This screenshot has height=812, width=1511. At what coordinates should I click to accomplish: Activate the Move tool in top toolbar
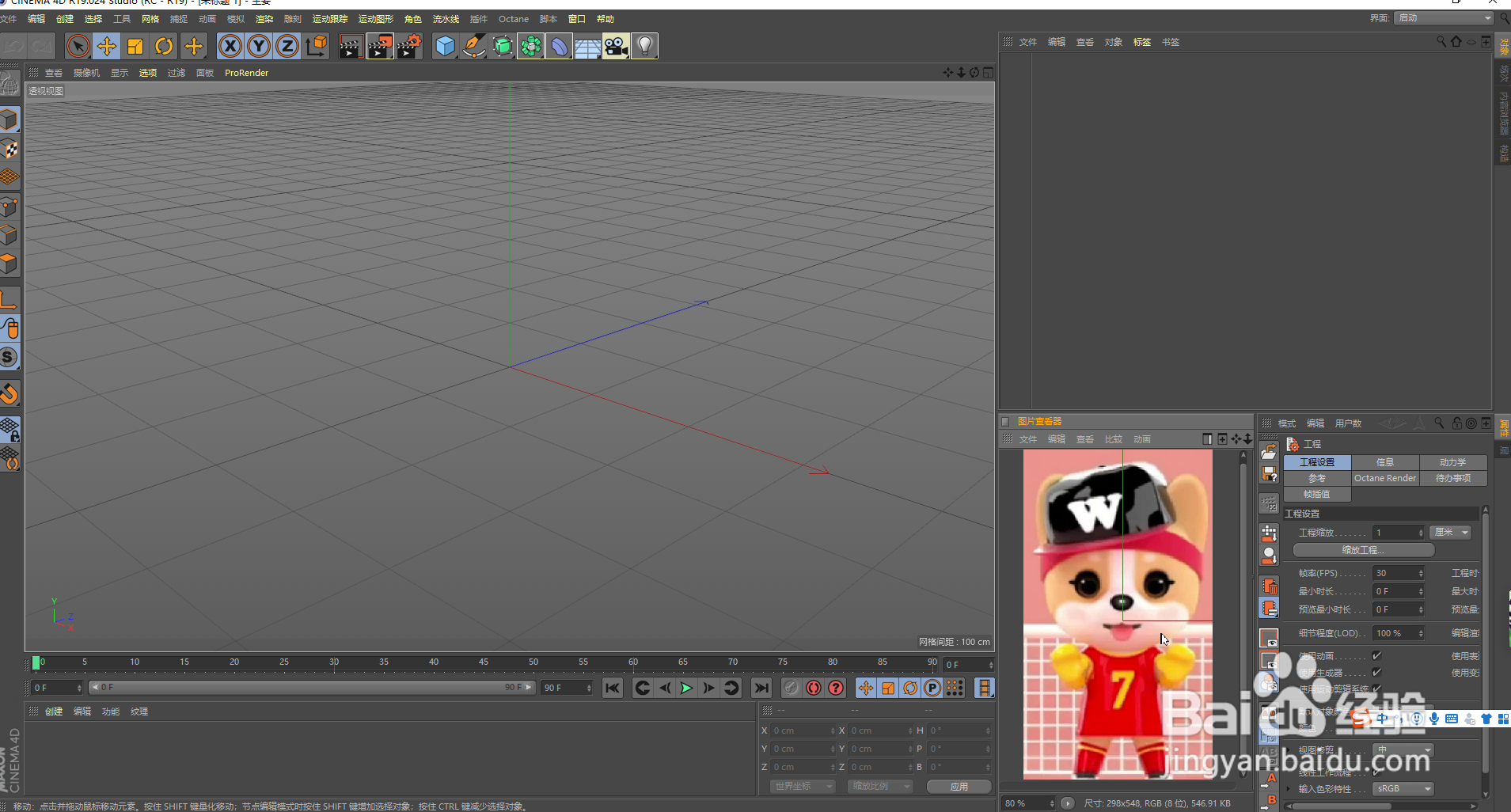coord(106,47)
